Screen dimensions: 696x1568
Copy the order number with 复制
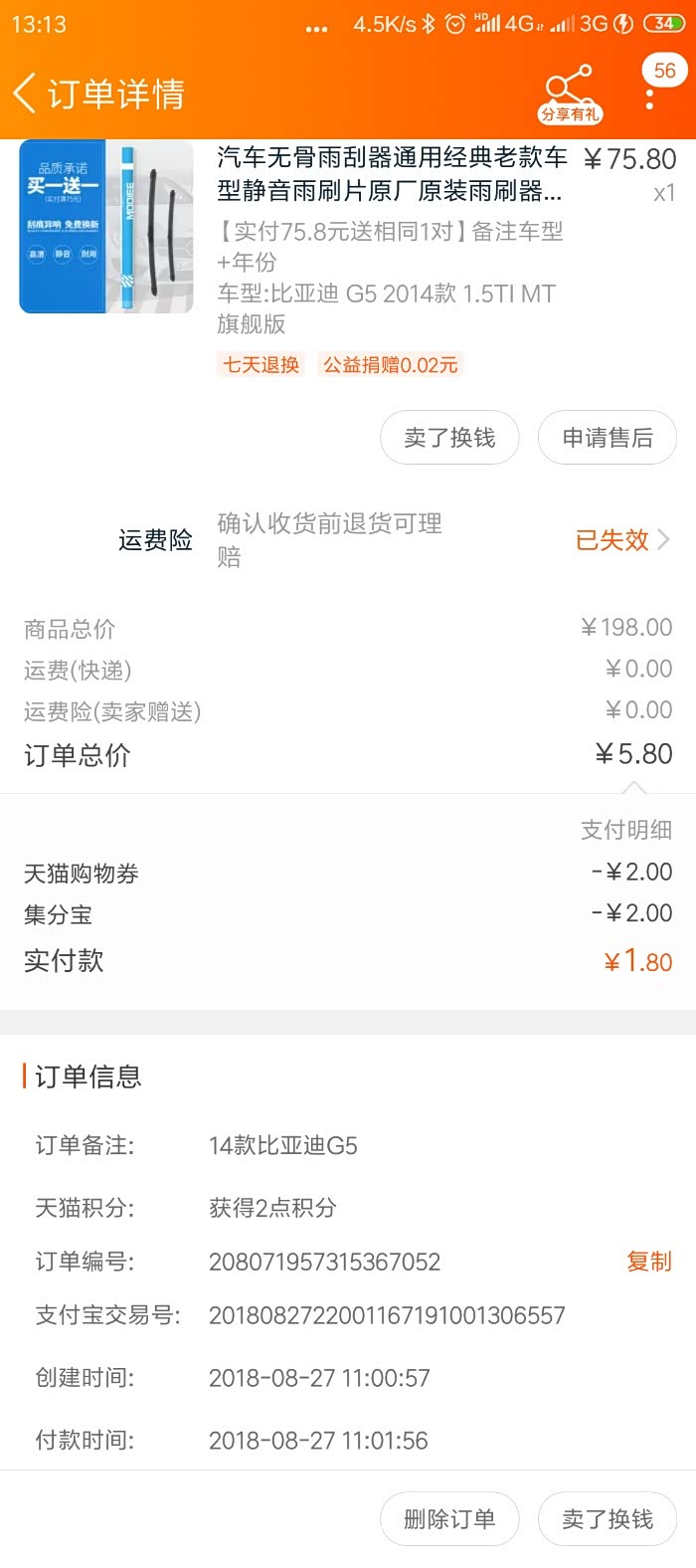pos(649,1262)
